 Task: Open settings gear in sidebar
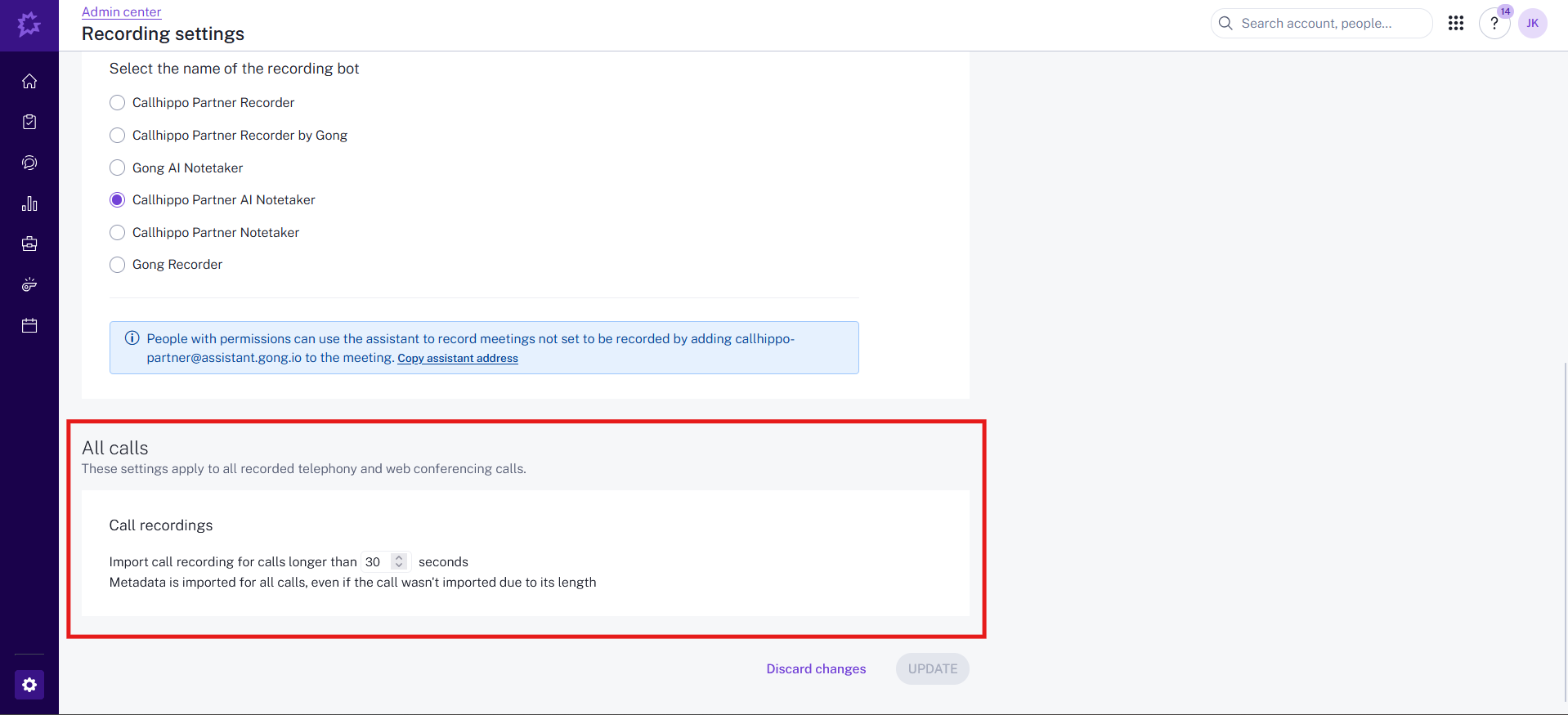[29, 685]
